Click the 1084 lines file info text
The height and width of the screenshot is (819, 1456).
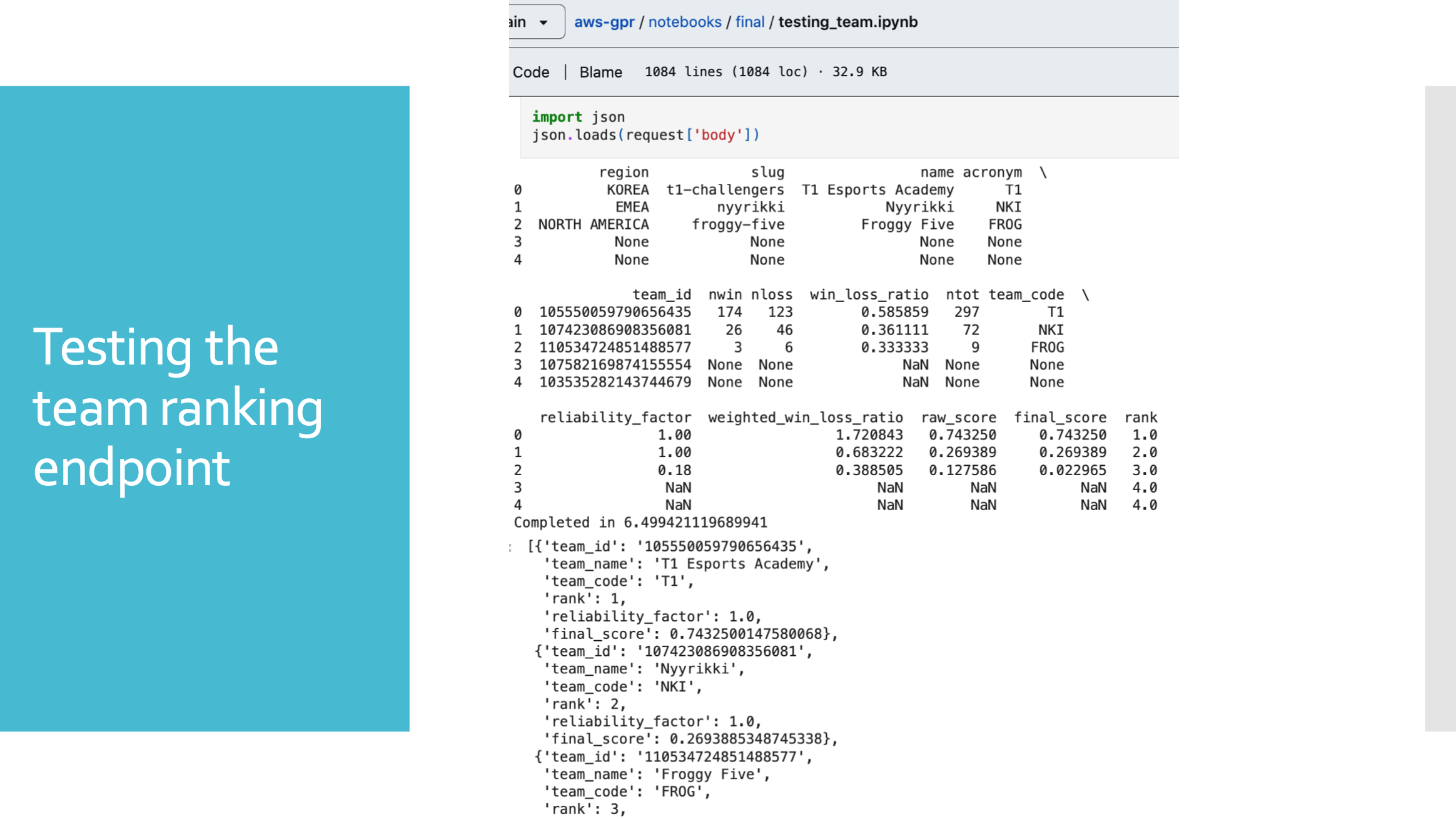tap(766, 72)
